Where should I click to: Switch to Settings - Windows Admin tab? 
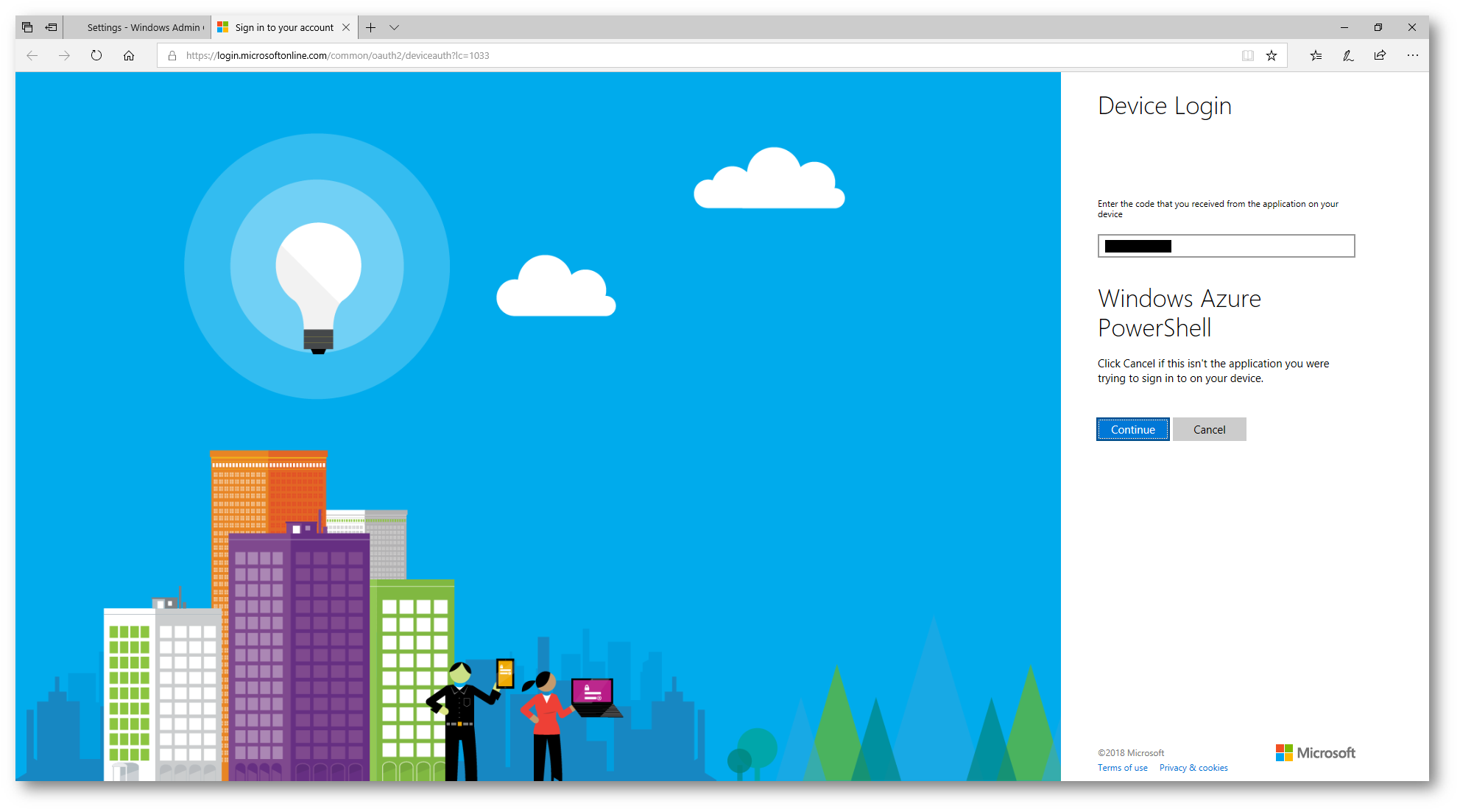pos(138,27)
